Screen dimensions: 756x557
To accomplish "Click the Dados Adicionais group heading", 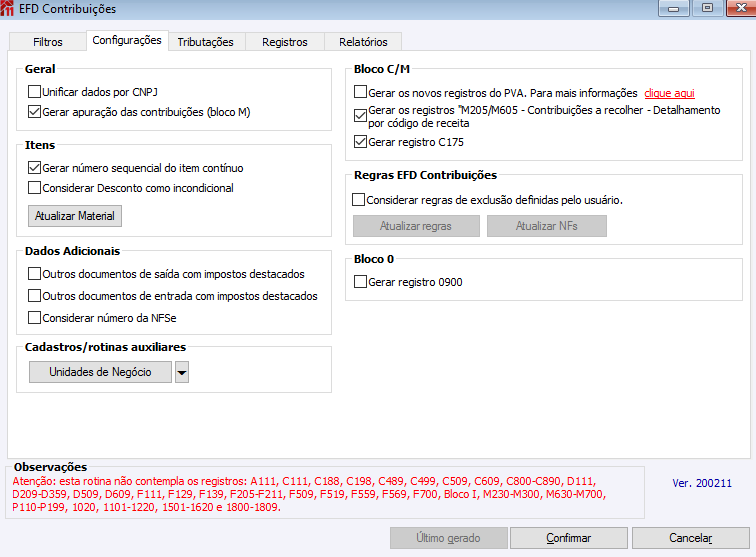I will [x=72, y=251].
